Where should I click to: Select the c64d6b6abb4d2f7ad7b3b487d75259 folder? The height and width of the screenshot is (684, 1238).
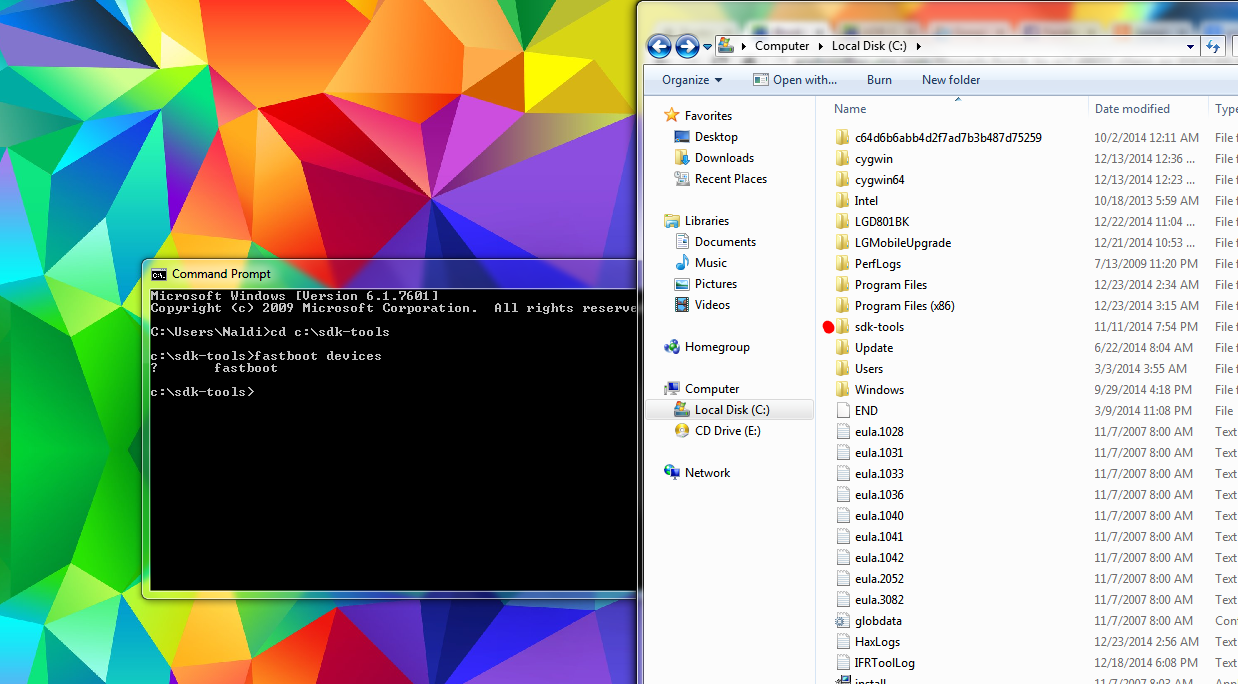coord(948,138)
